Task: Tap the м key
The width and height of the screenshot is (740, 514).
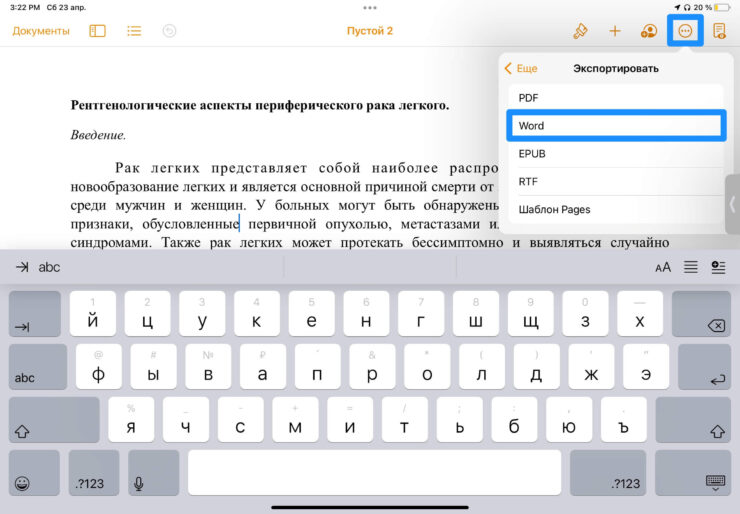Action: [295, 420]
